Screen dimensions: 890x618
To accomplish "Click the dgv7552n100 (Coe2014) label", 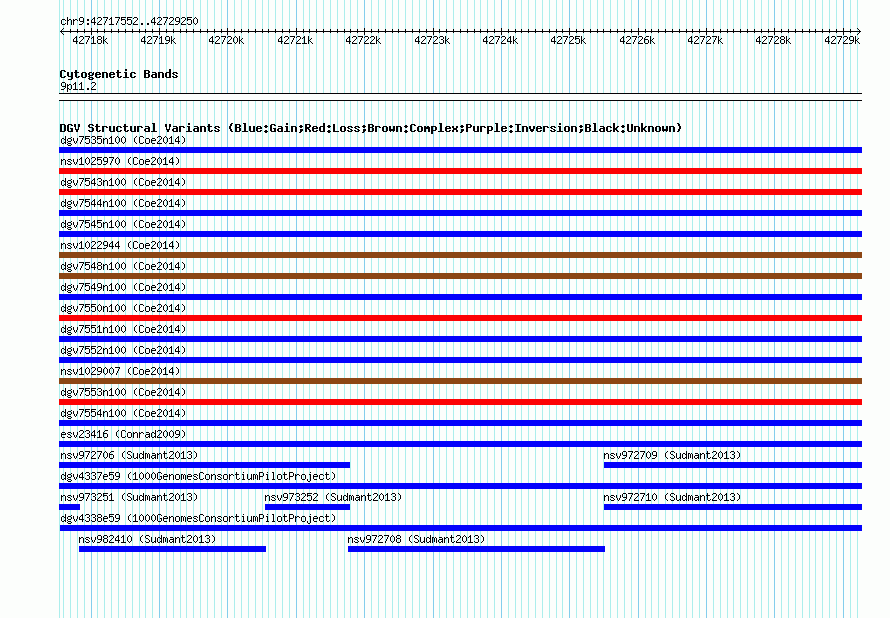I will 123,350.
